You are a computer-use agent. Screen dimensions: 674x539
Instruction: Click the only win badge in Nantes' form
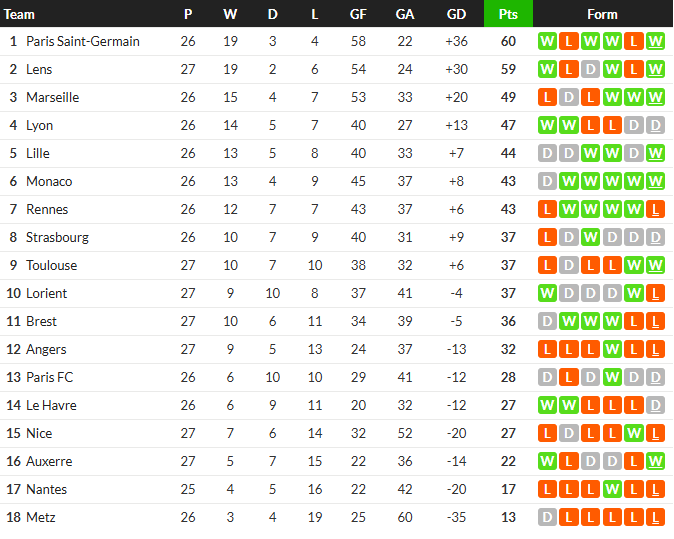pos(612,489)
